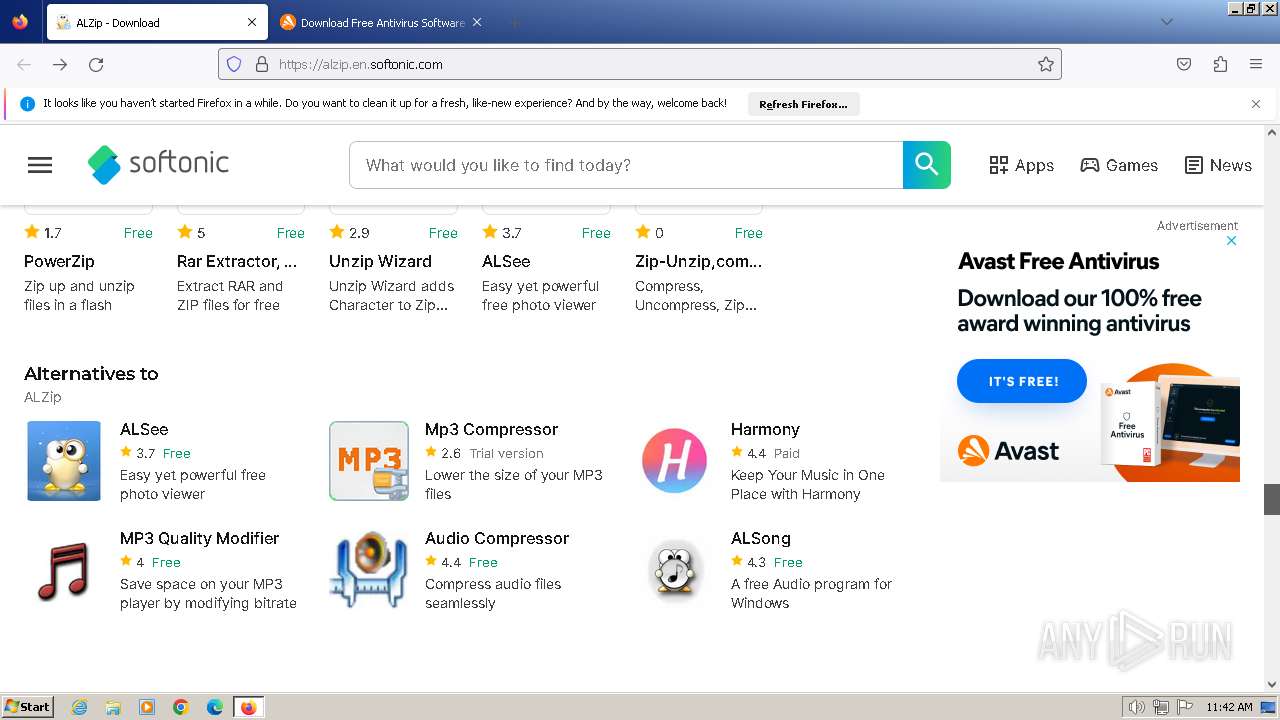Click the MP3 Quality Modifier music note icon
This screenshot has height=720, width=1280.
(64, 570)
